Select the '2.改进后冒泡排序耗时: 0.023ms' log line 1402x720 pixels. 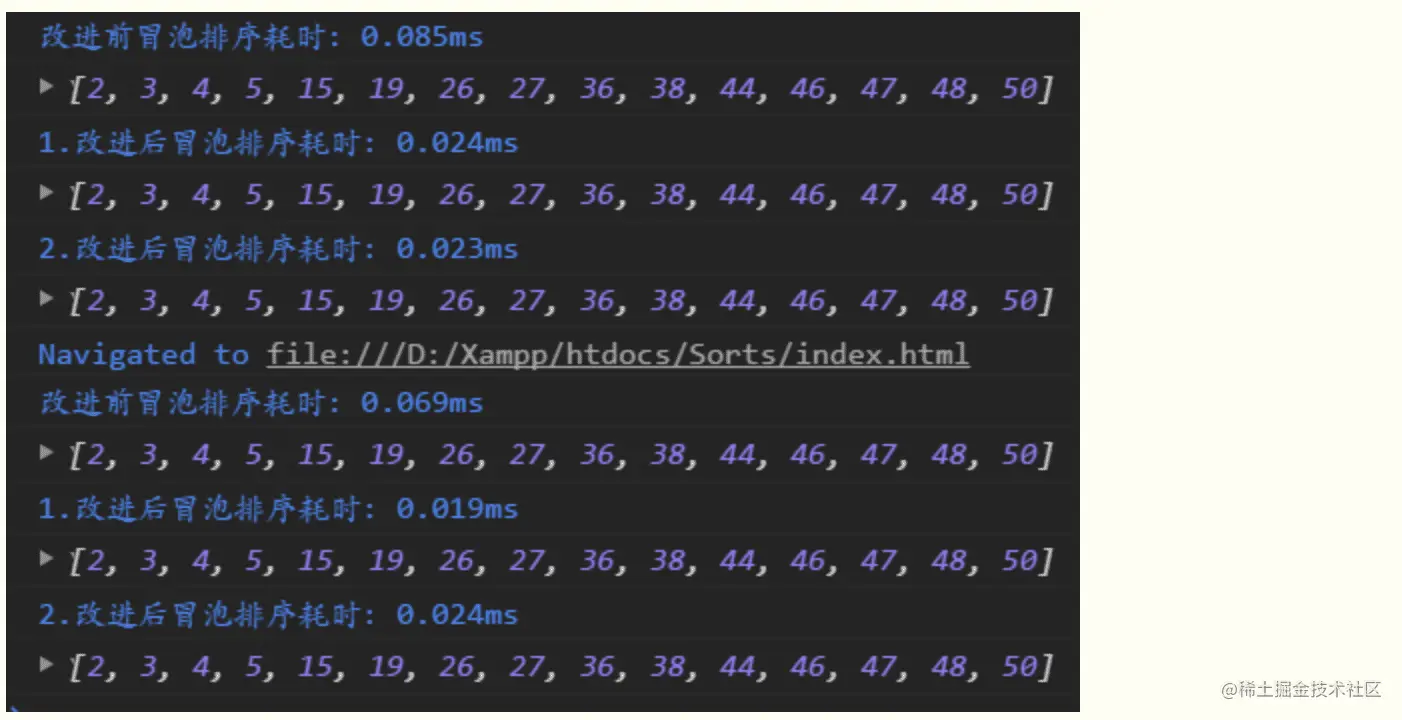(x=278, y=248)
